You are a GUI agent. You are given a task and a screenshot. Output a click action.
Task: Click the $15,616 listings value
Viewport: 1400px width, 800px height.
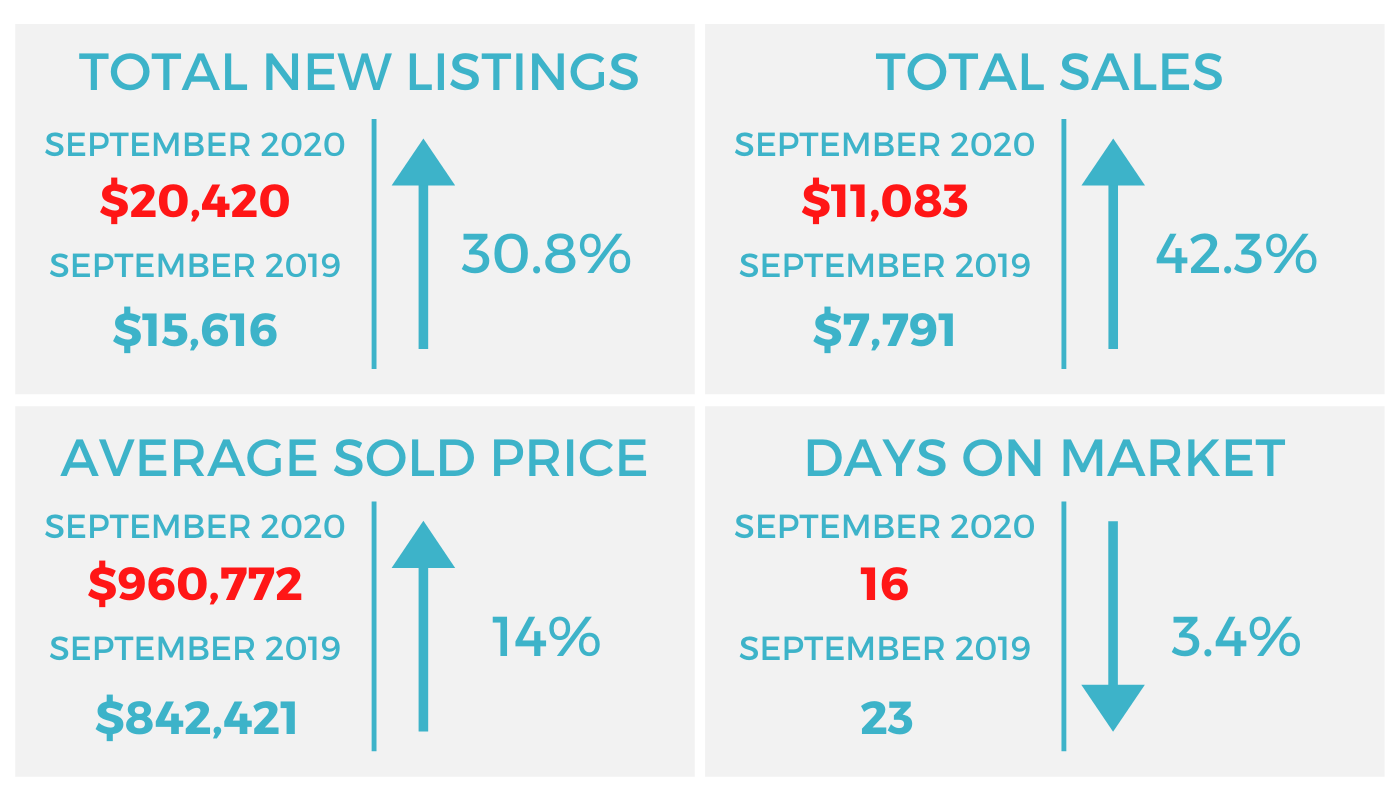point(195,330)
